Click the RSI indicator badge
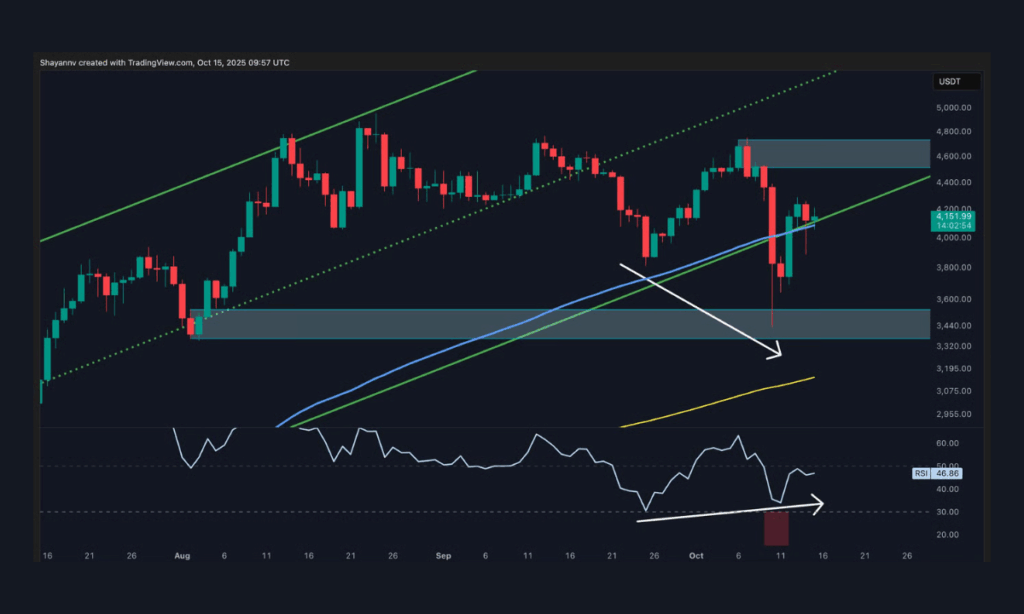The image size is (1024, 614). click(922, 473)
